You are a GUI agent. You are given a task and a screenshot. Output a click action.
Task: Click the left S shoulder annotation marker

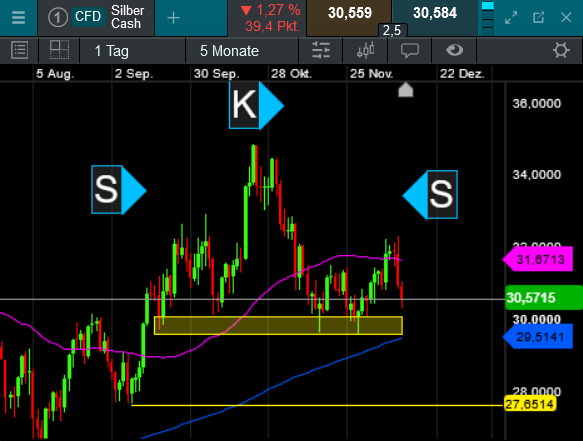(119, 190)
